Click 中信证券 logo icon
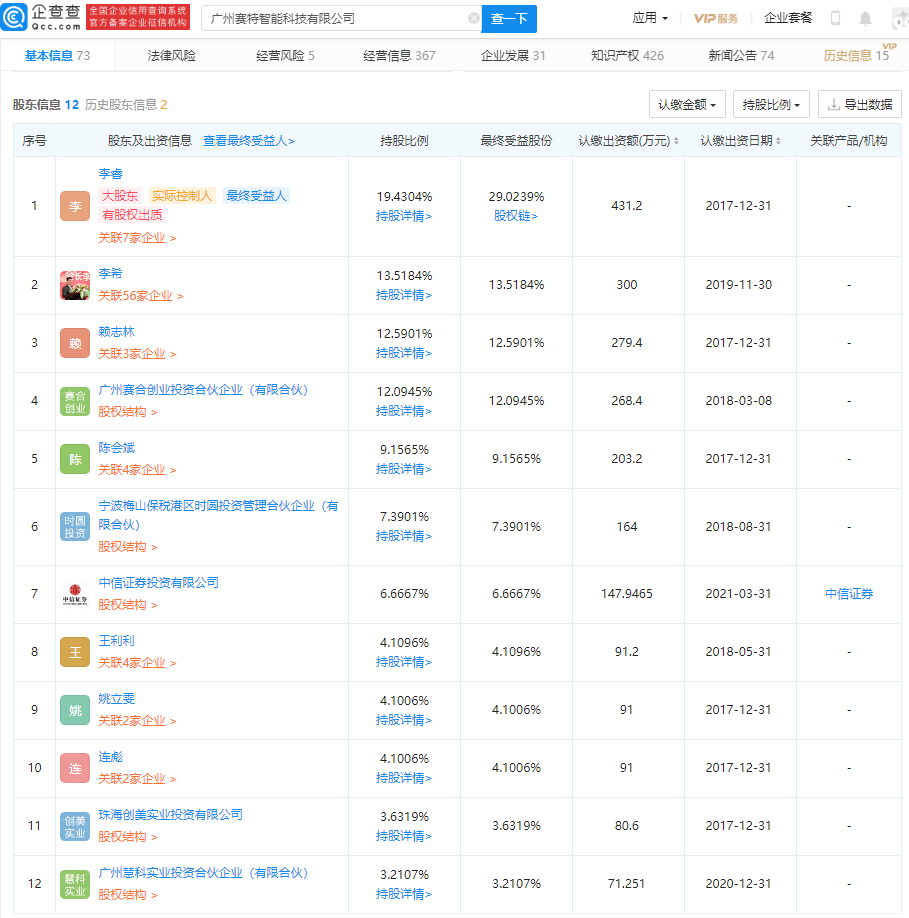Viewport: 909px width, 918px height. click(x=75, y=594)
